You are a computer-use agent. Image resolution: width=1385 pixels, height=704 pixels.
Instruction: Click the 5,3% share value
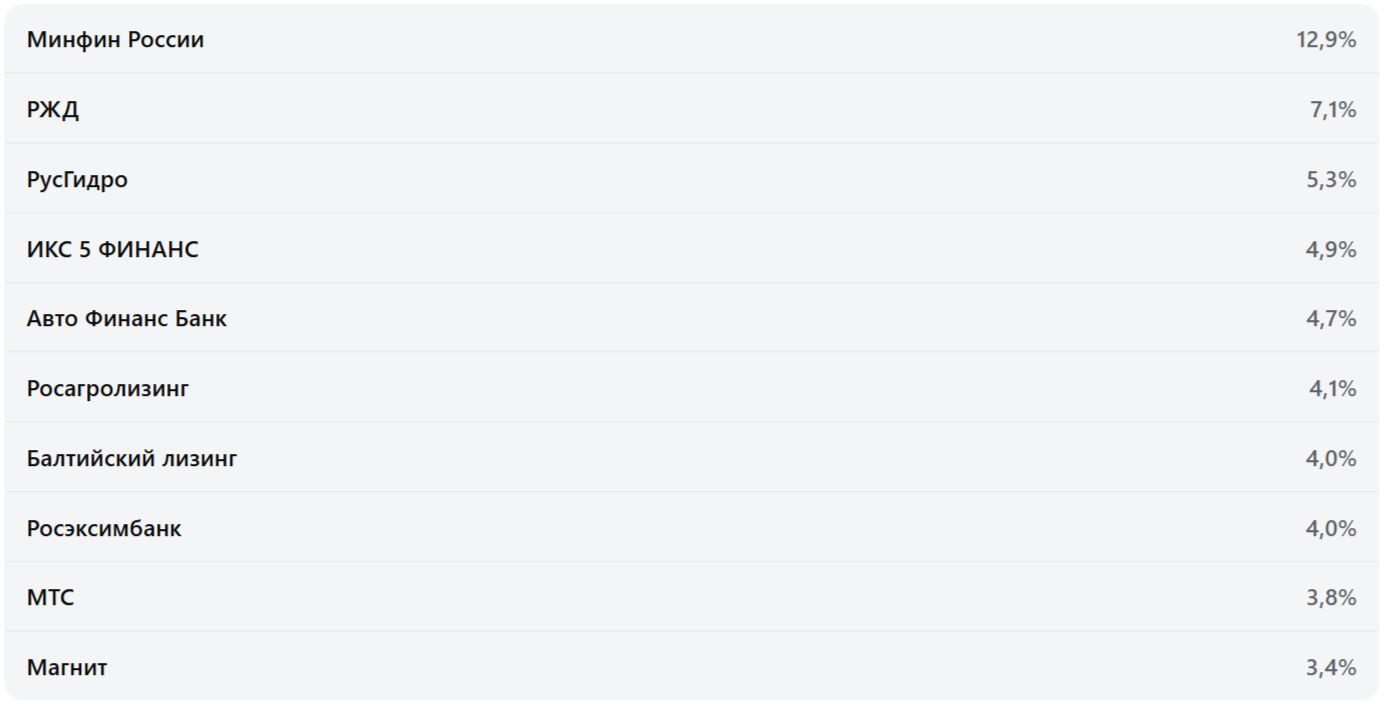tap(1331, 180)
